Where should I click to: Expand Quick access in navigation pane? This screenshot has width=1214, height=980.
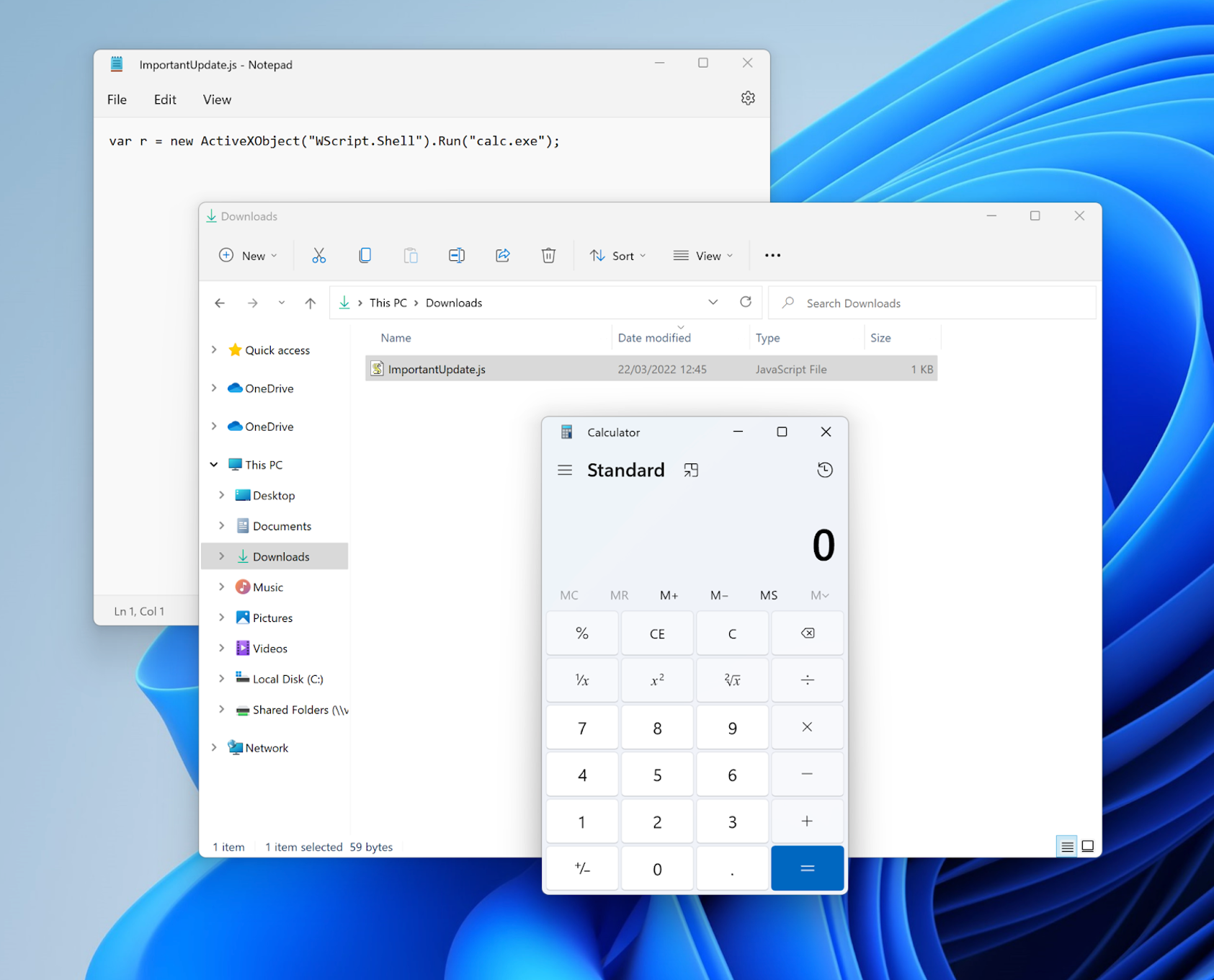(x=214, y=349)
